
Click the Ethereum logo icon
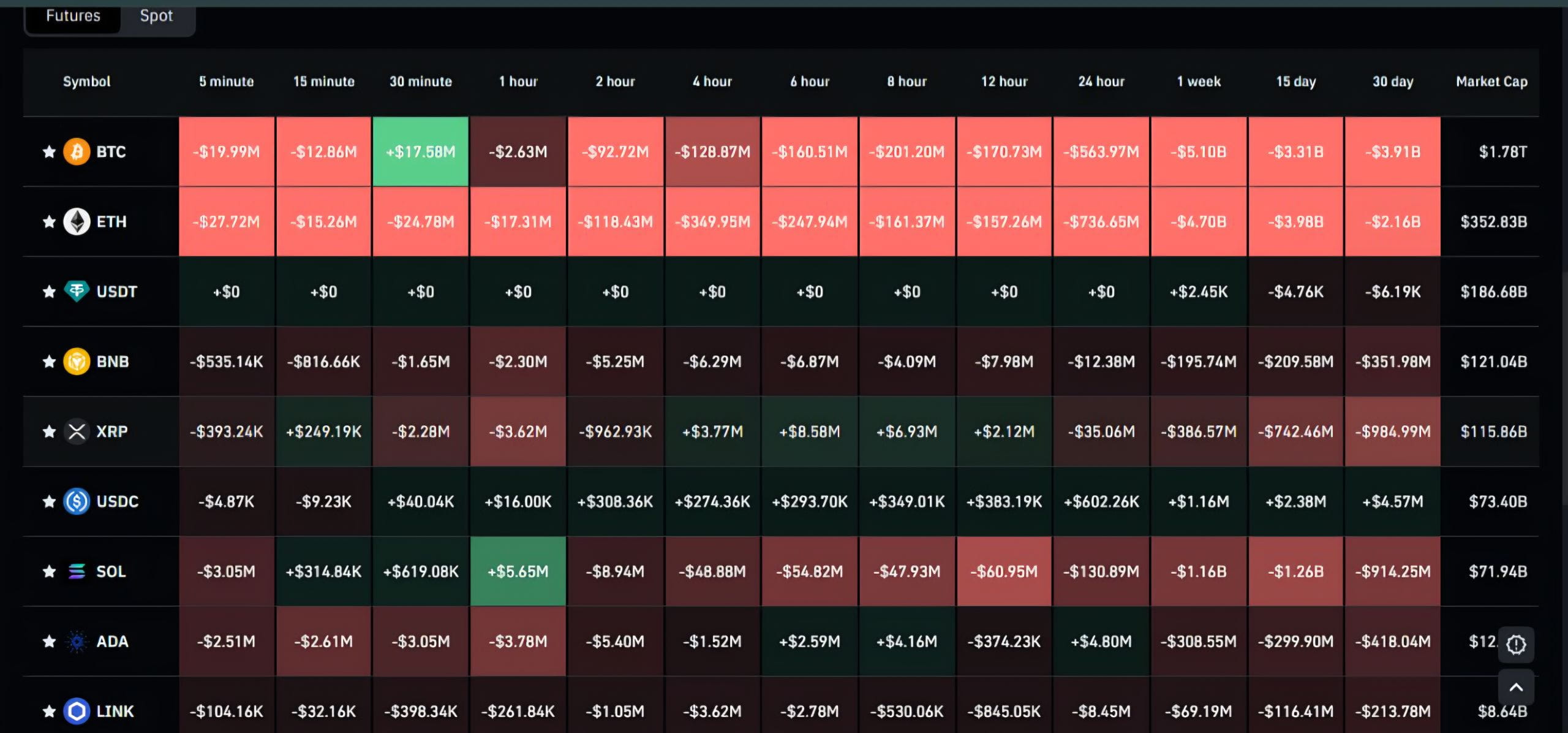point(77,221)
